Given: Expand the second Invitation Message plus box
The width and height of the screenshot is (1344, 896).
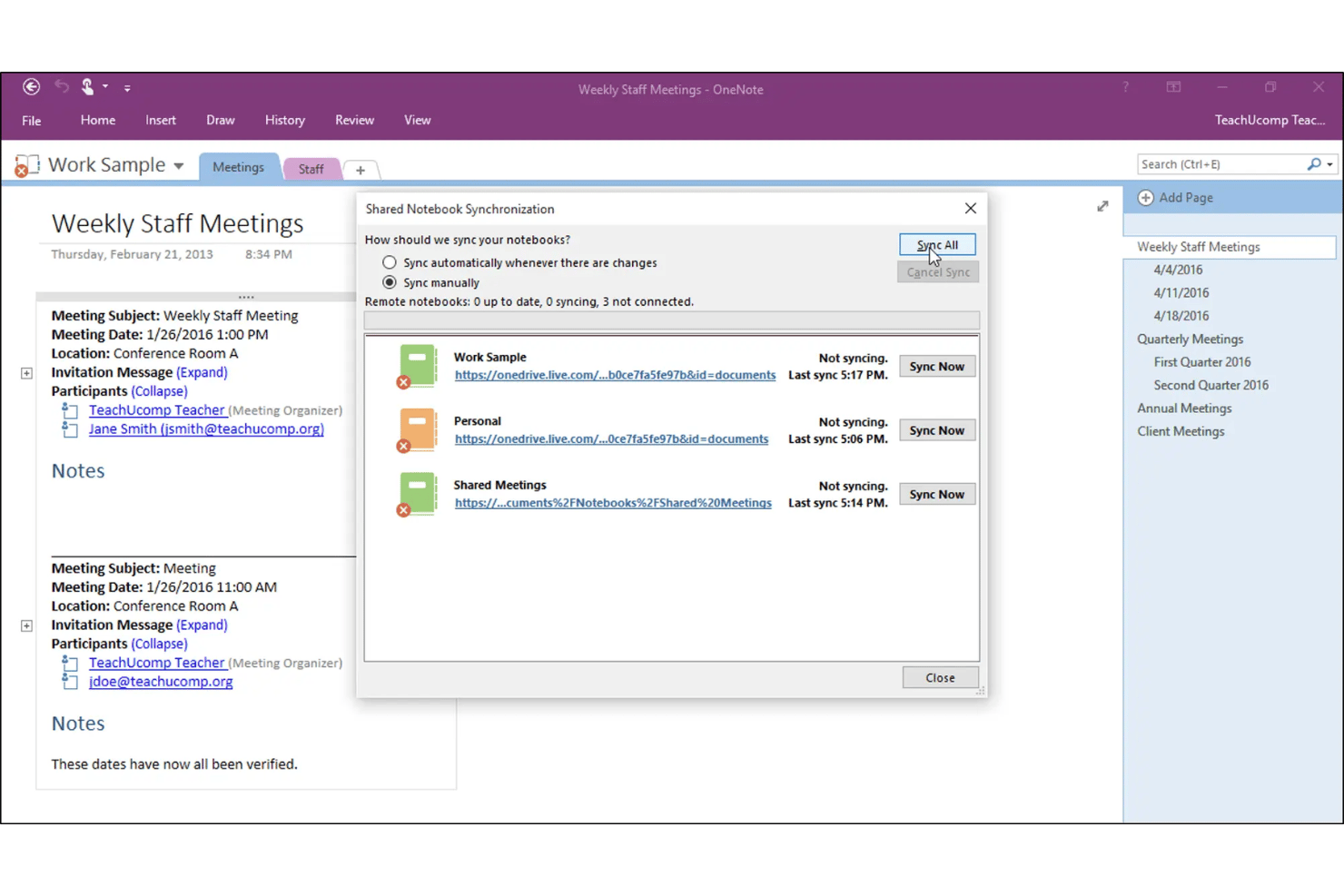Looking at the screenshot, I should coord(26,625).
